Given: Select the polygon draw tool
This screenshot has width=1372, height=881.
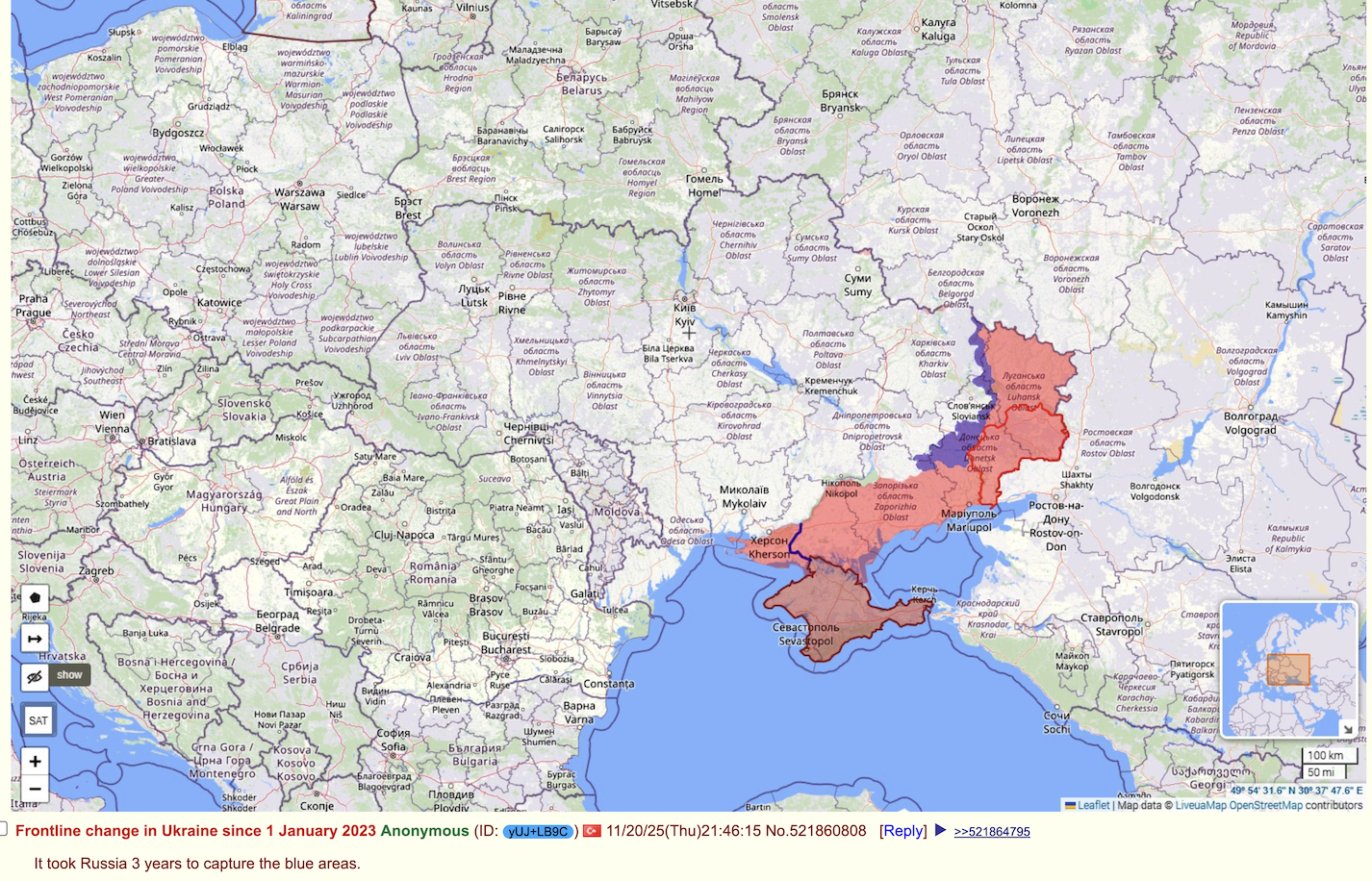Looking at the screenshot, I should pos(35,597).
